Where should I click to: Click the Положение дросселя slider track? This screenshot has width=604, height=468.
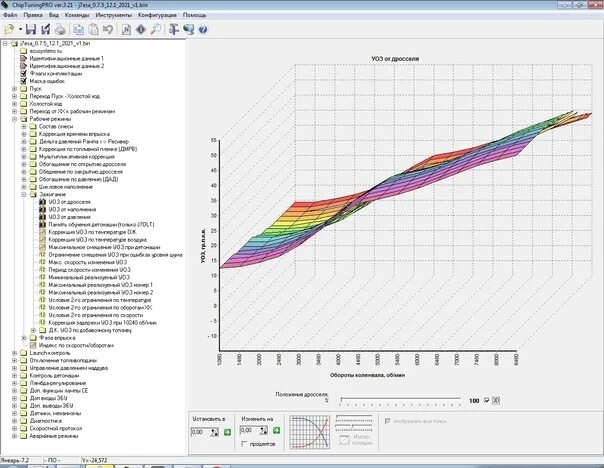point(401,400)
